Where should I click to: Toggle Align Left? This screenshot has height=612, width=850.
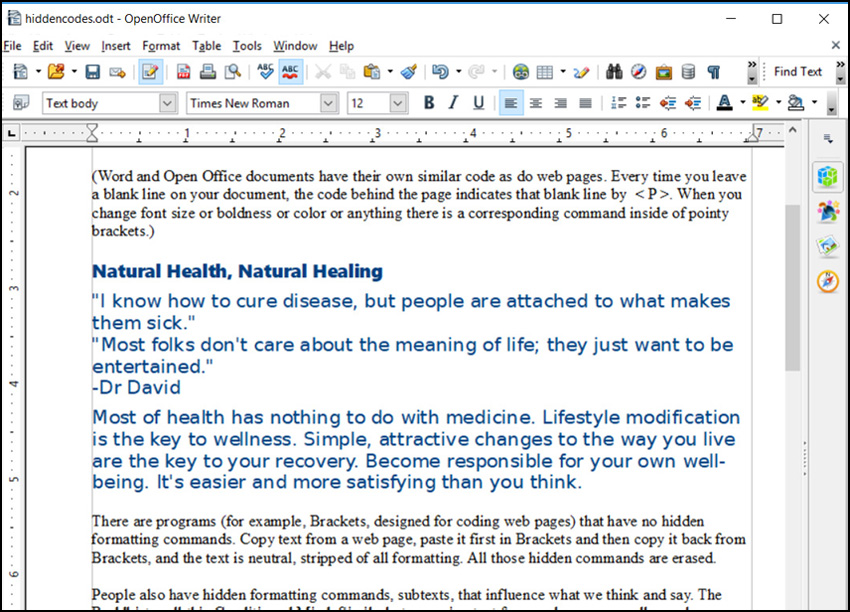coord(511,102)
